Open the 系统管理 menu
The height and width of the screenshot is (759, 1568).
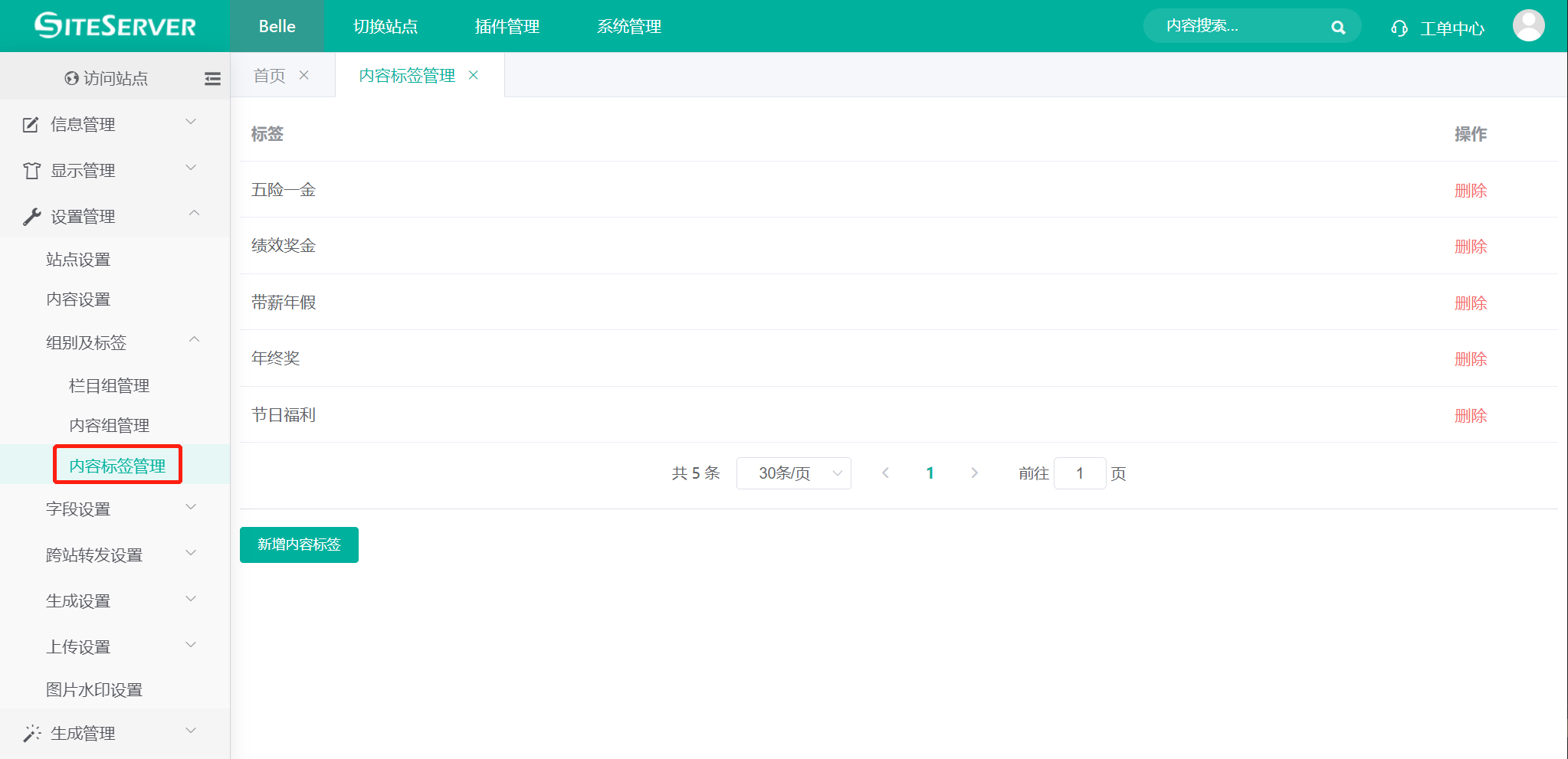(628, 25)
